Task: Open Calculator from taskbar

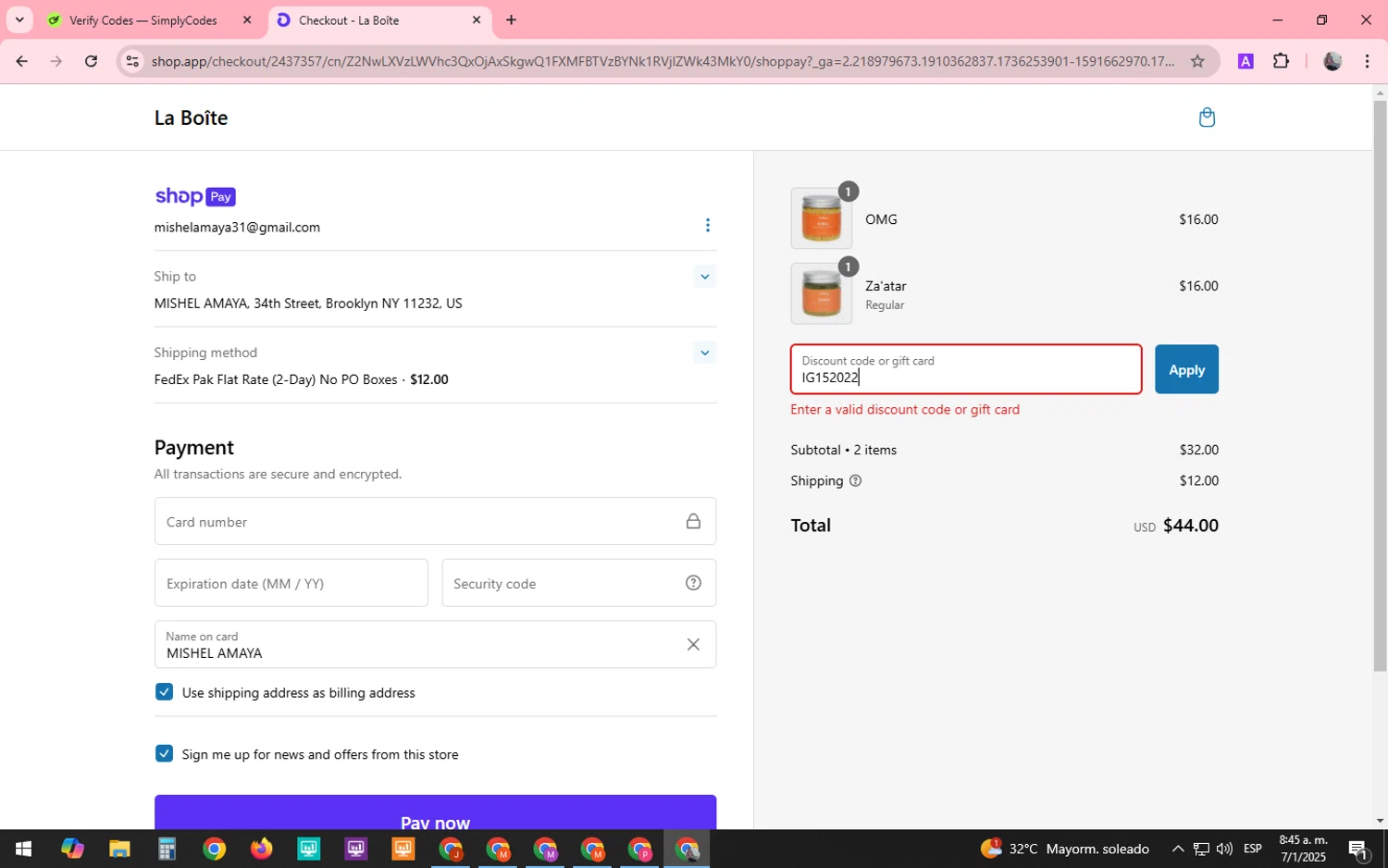Action: point(167,849)
